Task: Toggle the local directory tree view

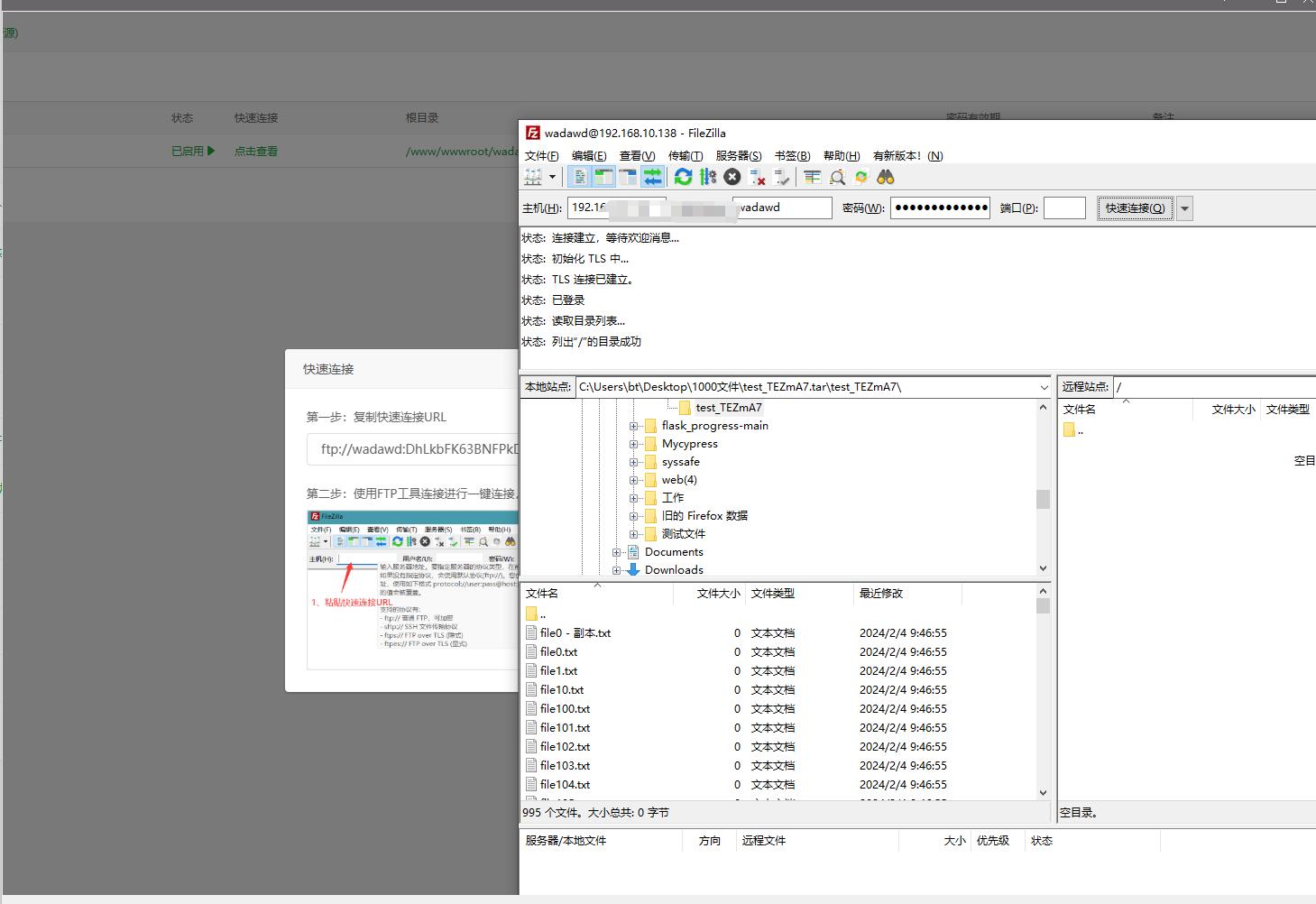Action: pyautogui.click(x=603, y=177)
